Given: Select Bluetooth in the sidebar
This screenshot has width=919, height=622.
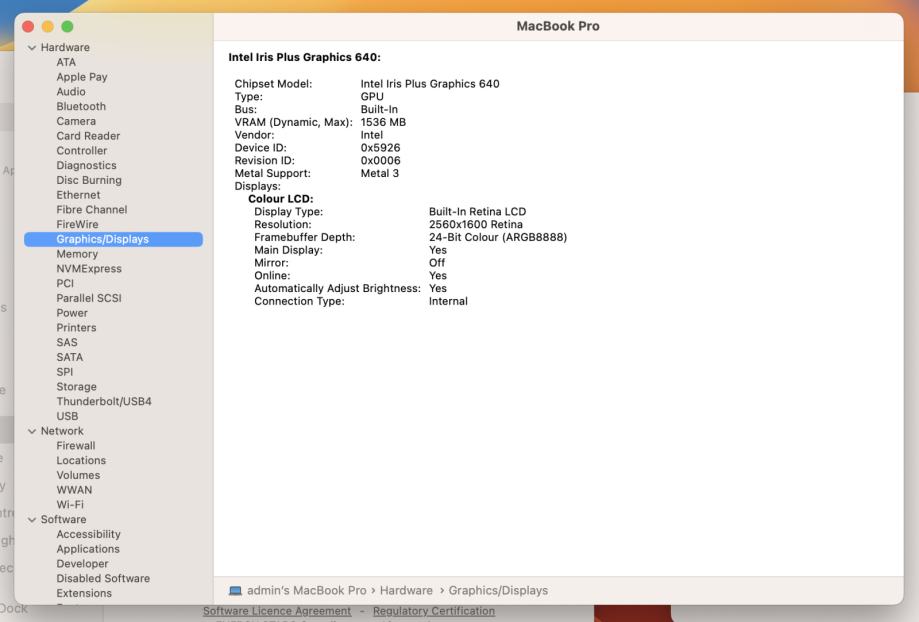Looking at the screenshot, I should pyautogui.click(x=81, y=106).
